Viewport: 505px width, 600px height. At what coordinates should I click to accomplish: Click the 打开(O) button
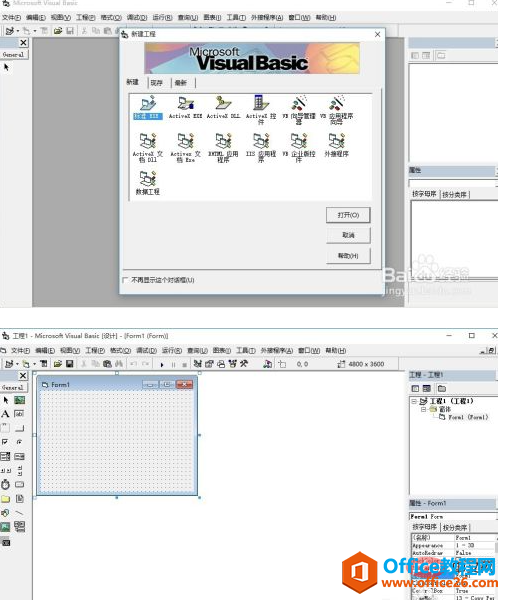[x=348, y=215]
